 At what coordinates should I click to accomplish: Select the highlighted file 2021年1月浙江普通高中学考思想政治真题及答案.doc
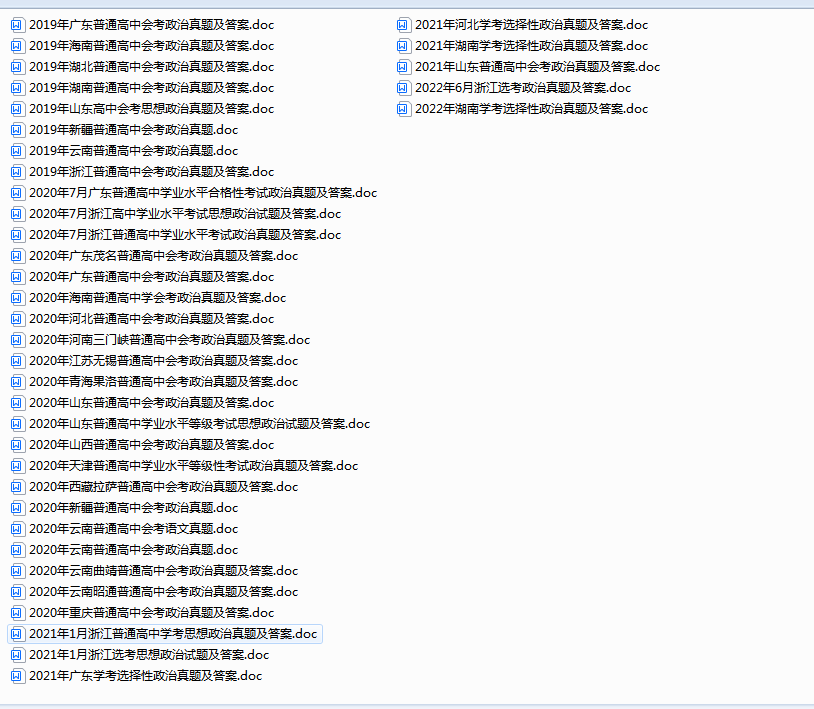172,633
